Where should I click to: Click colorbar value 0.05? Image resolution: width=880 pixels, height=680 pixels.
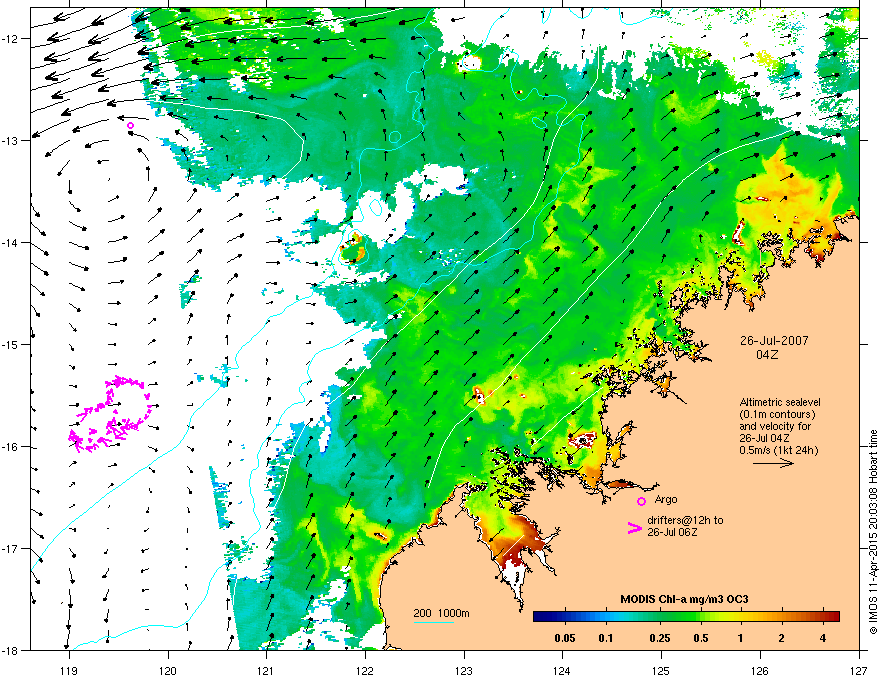click(x=565, y=638)
